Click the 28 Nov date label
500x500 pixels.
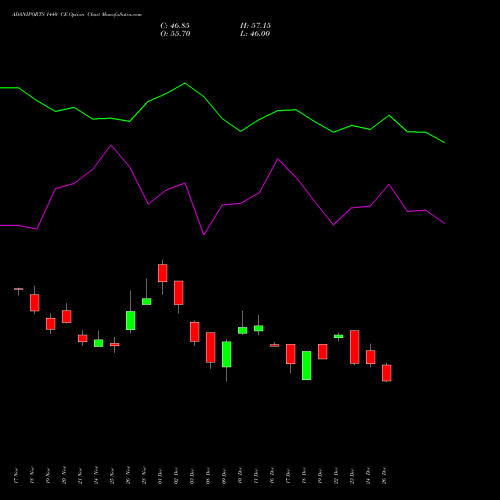[x=144, y=476]
